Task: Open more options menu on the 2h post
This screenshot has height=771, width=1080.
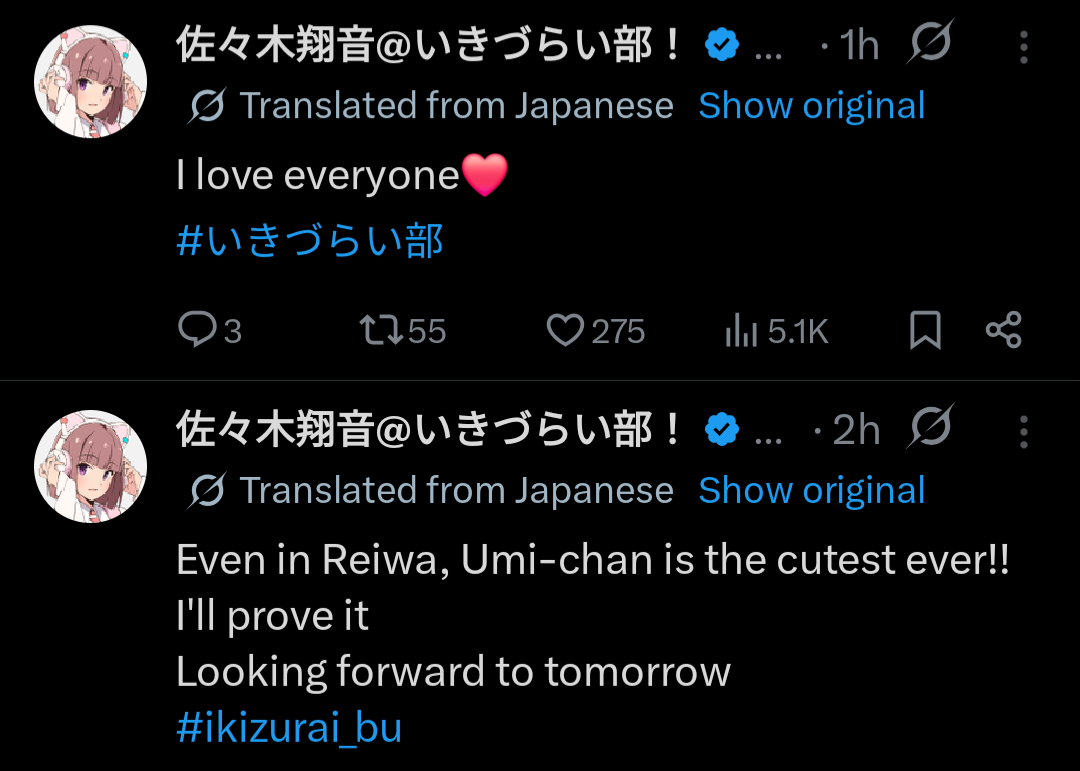Action: tap(1024, 431)
